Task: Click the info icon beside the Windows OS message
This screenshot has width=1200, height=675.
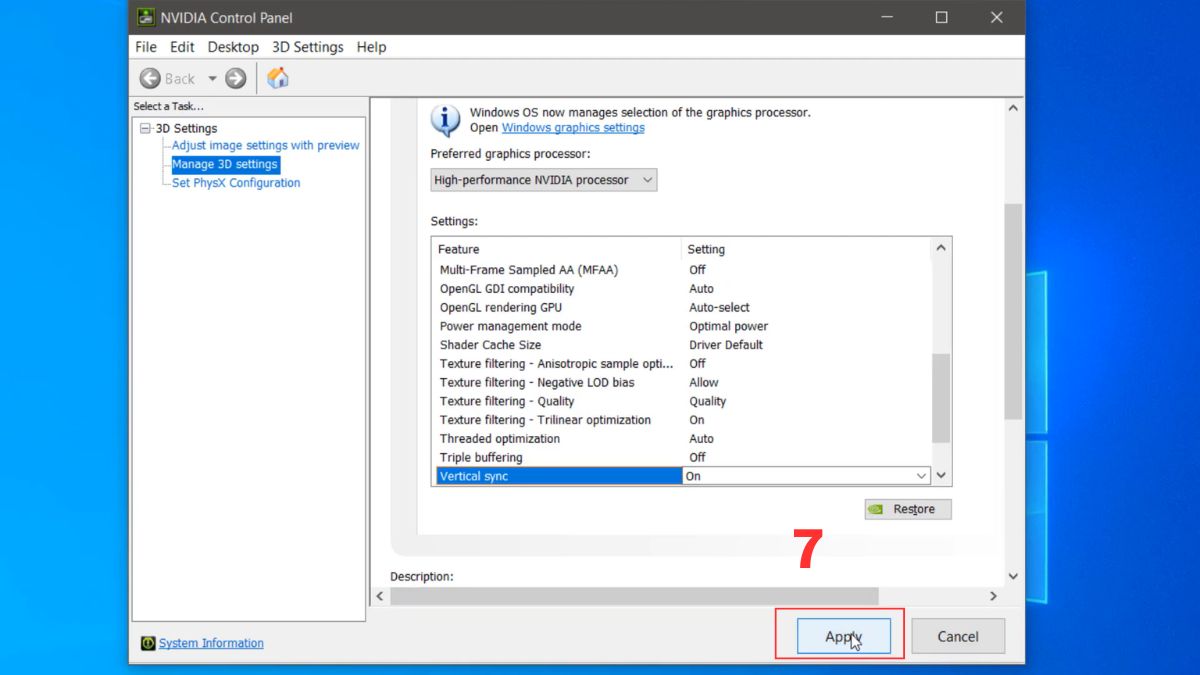Action: click(444, 119)
